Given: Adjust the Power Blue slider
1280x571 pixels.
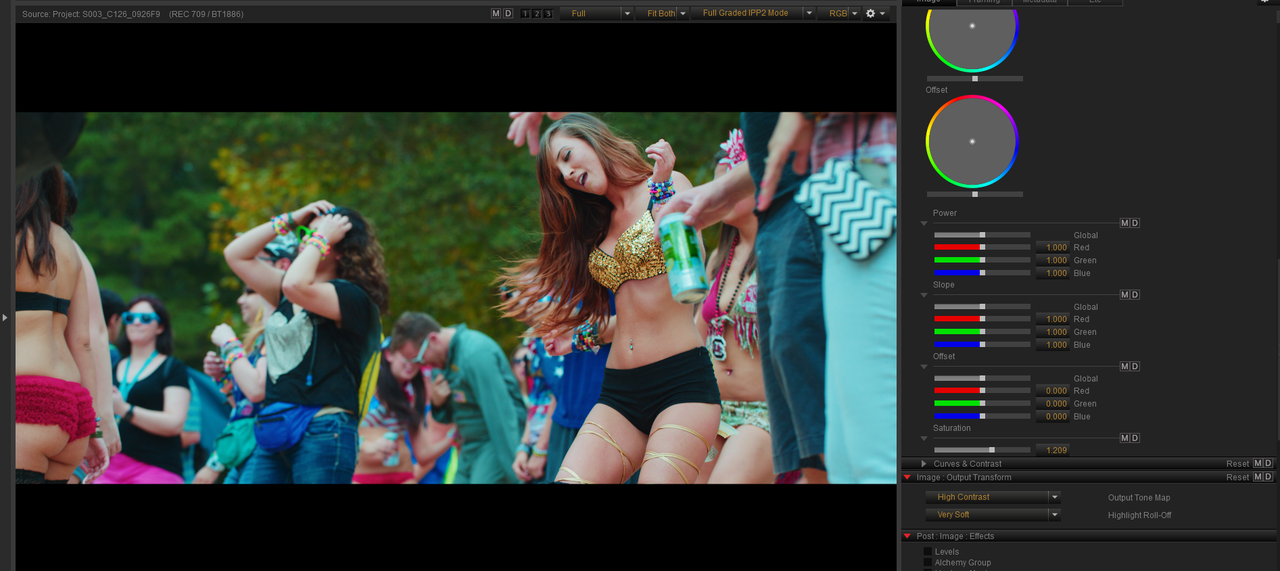Looking at the screenshot, I should tap(982, 273).
